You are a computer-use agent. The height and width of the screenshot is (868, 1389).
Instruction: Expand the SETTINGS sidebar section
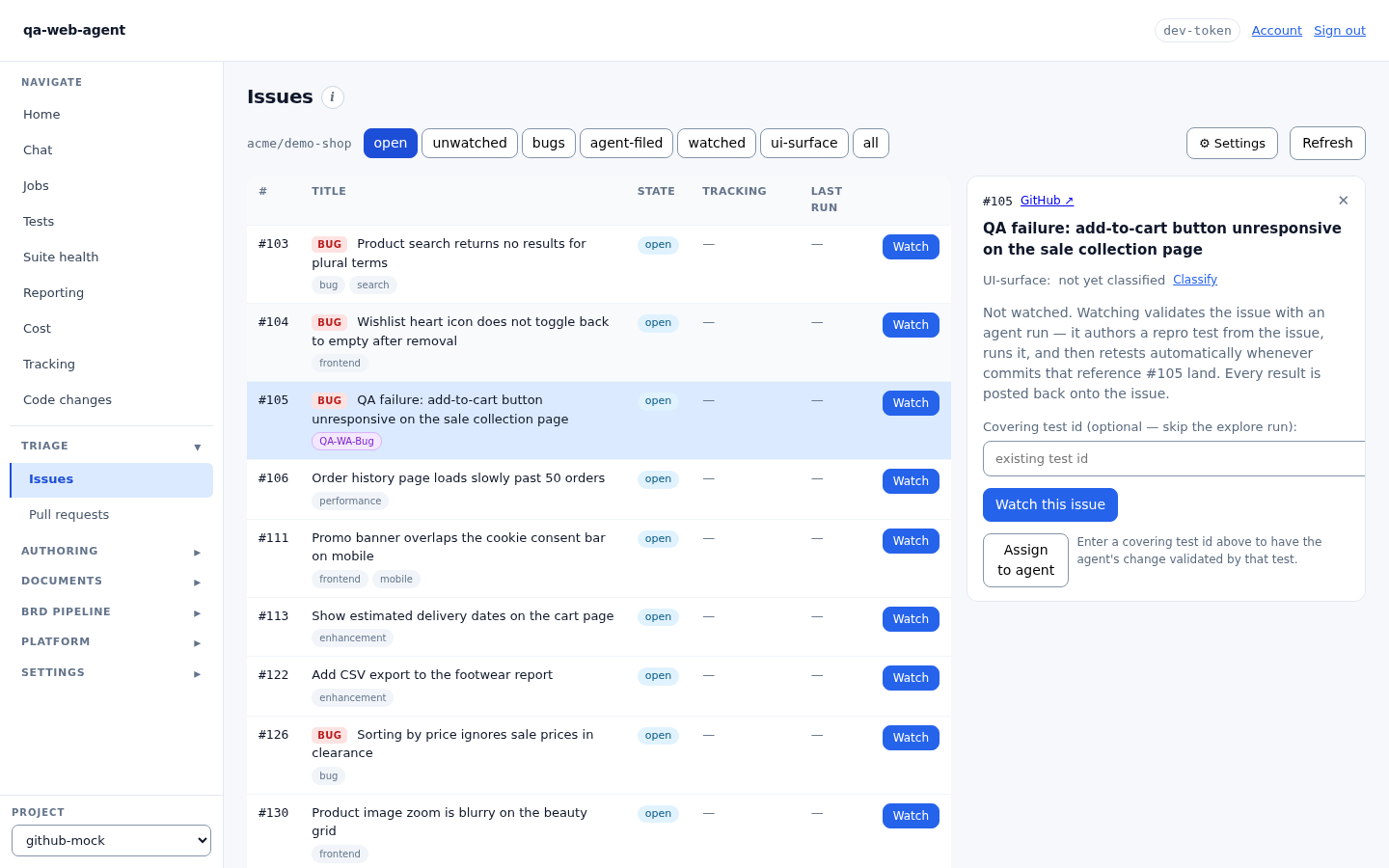click(x=111, y=673)
